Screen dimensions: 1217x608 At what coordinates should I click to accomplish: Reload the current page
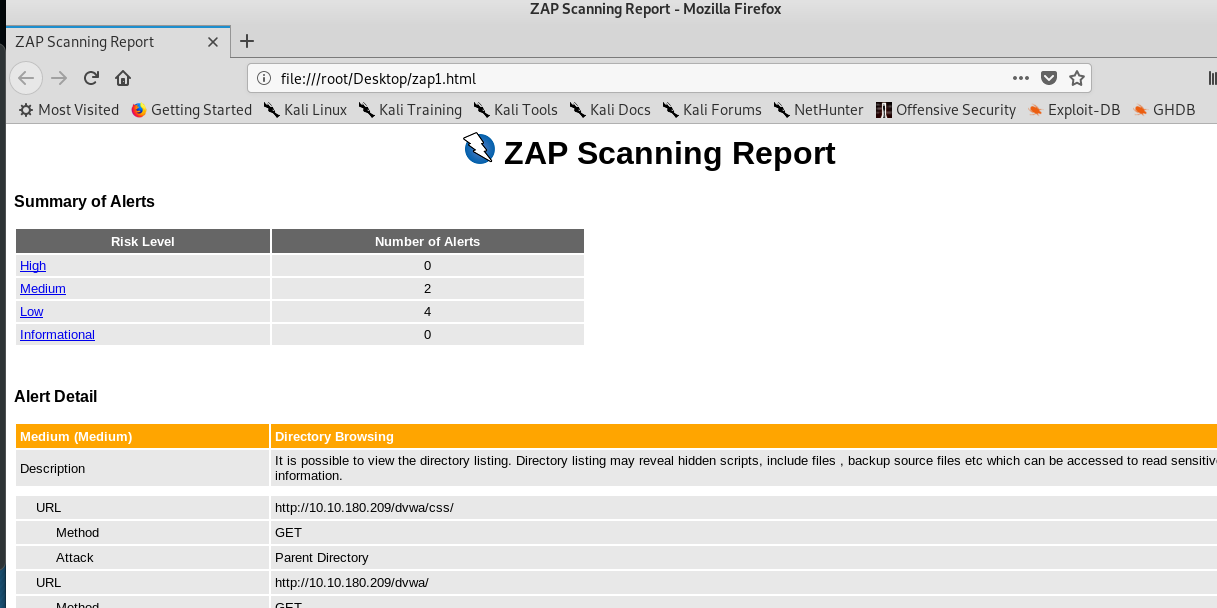point(91,78)
